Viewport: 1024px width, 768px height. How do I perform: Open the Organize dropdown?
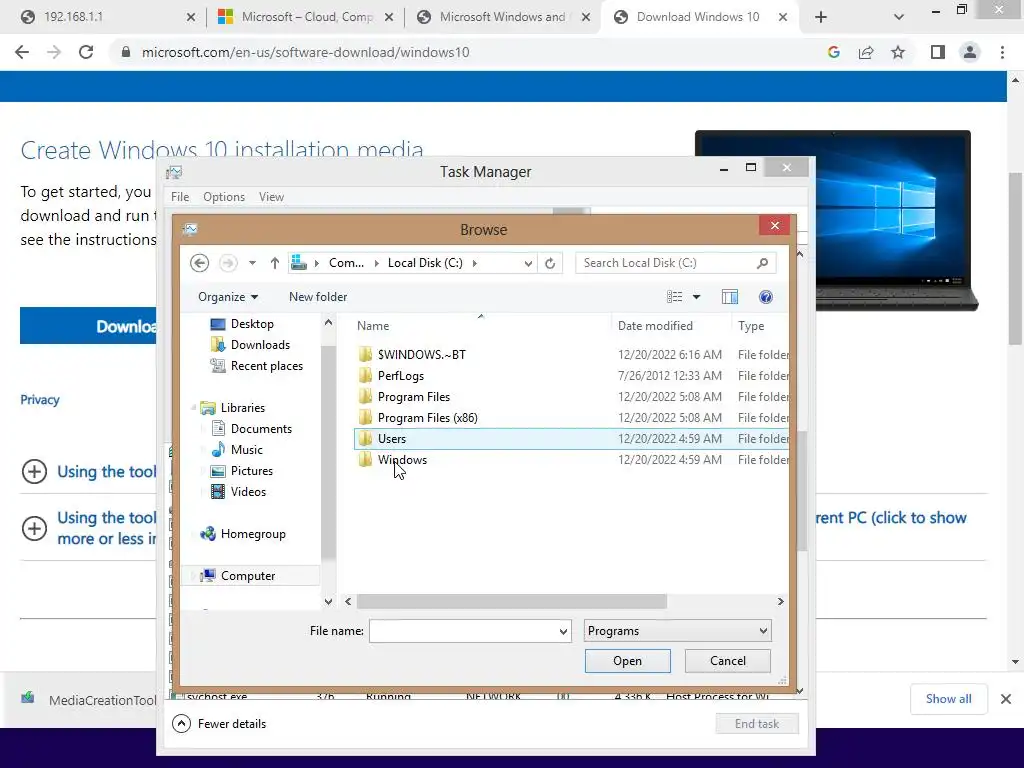pos(228,297)
